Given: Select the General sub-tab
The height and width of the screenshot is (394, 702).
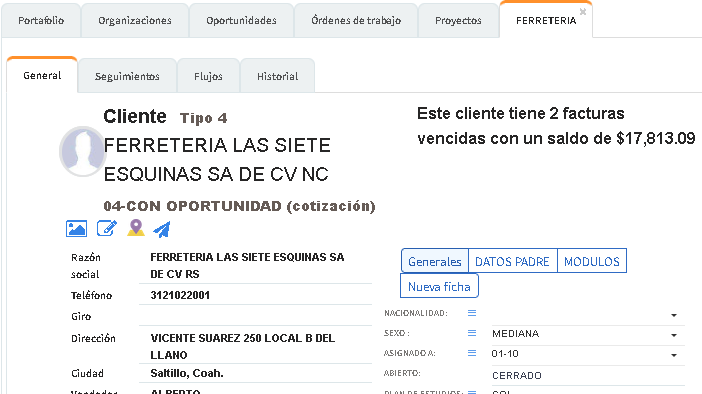Looking at the screenshot, I should (x=42, y=76).
